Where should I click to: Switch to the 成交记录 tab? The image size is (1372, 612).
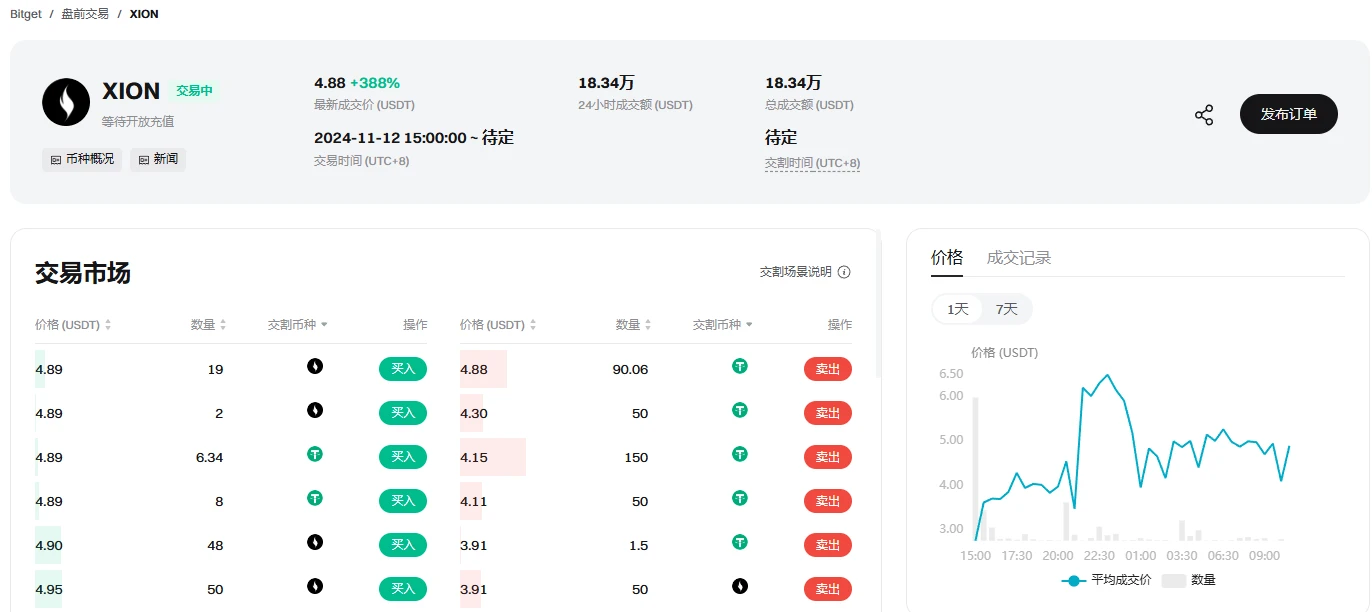(1017, 257)
